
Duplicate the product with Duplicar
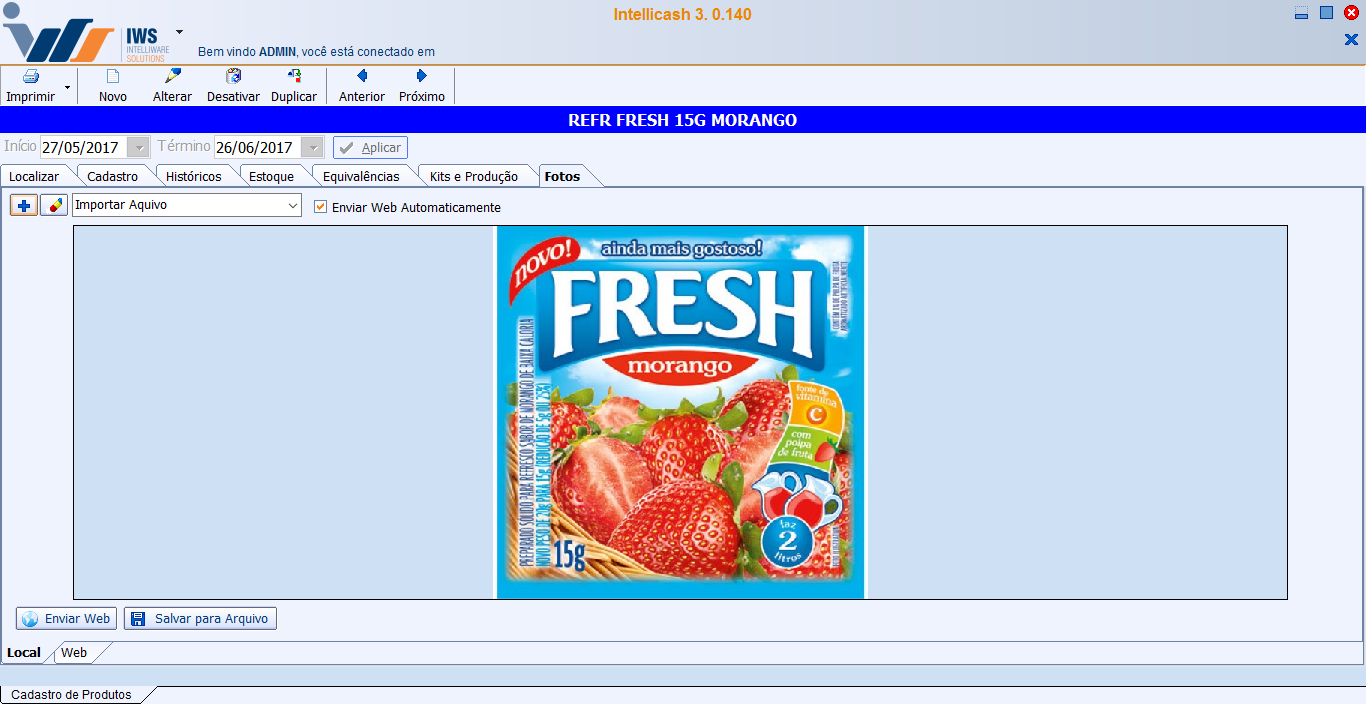tap(294, 86)
